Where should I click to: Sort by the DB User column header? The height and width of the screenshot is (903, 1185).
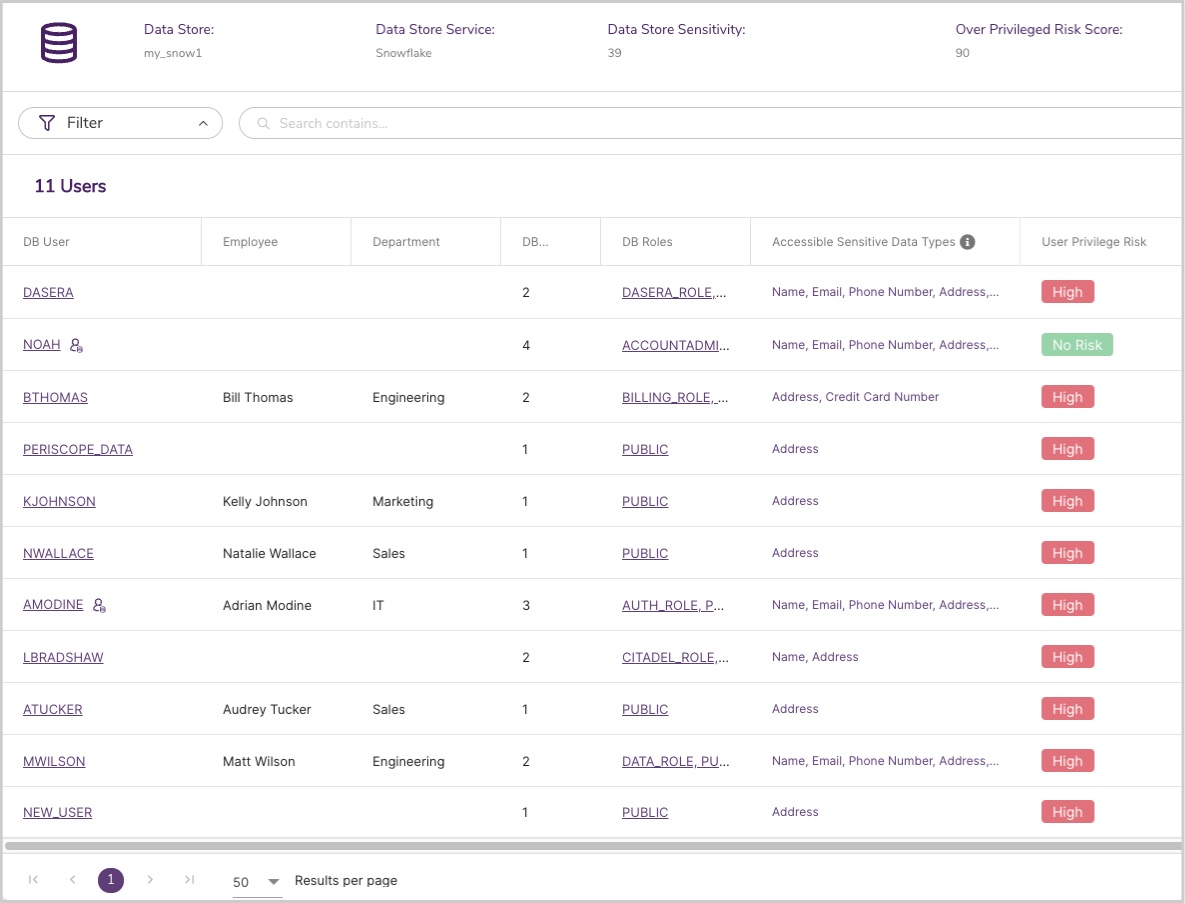[x=46, y=242]
